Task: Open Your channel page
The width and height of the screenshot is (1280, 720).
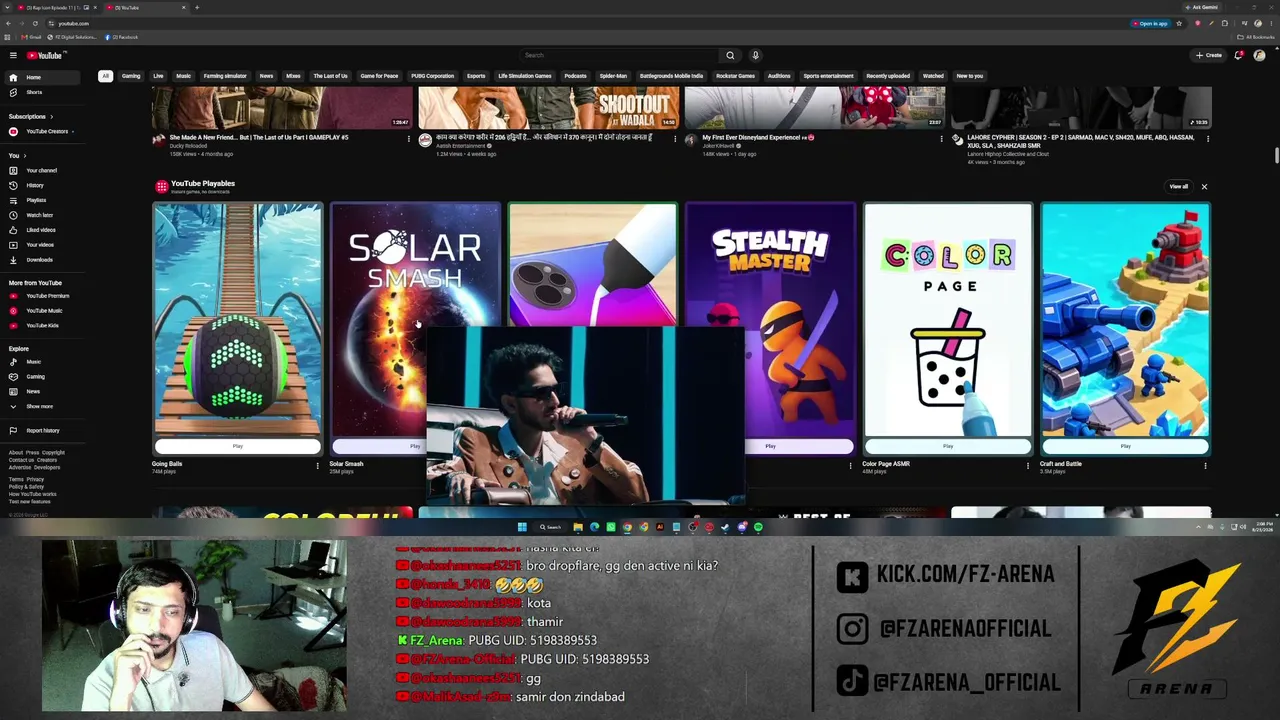Action: (x=41, y=170)
